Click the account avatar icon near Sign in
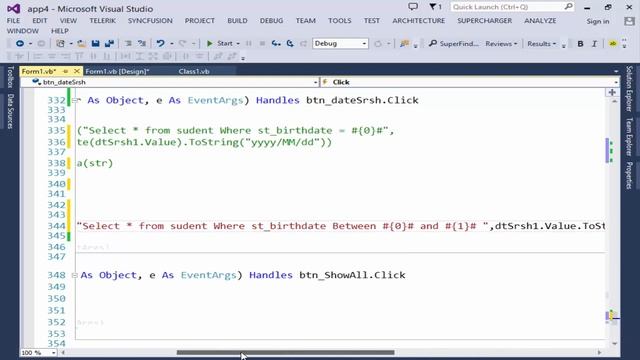Screen dimensions: 640x360 [x=629, y=21]
